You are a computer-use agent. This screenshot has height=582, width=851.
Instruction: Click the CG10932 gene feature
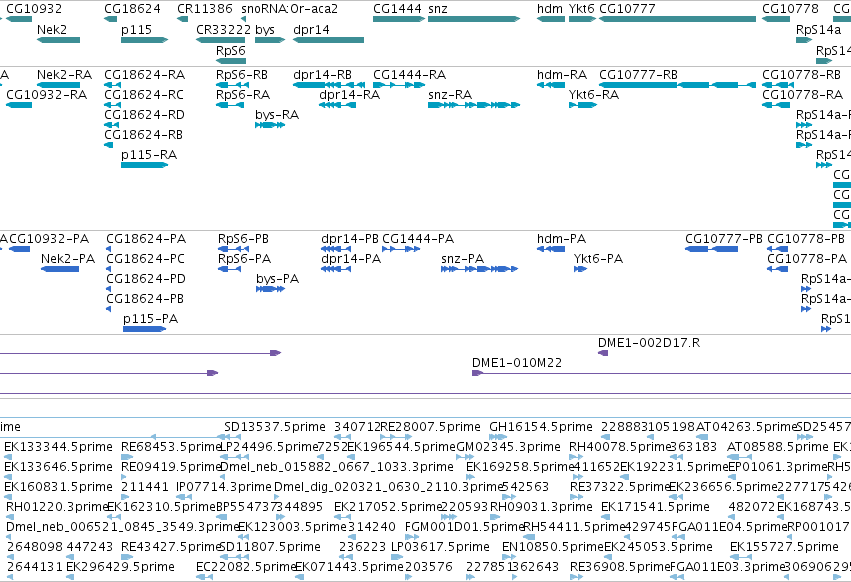tap(19, 19)
